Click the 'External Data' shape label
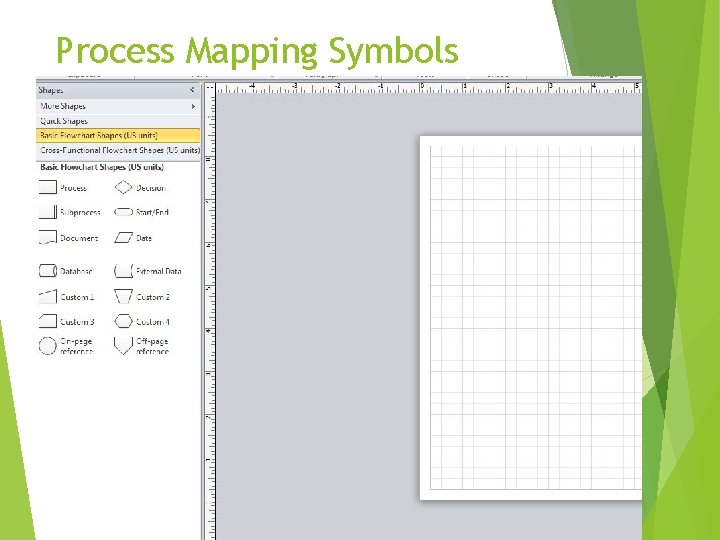 [158, 271]
